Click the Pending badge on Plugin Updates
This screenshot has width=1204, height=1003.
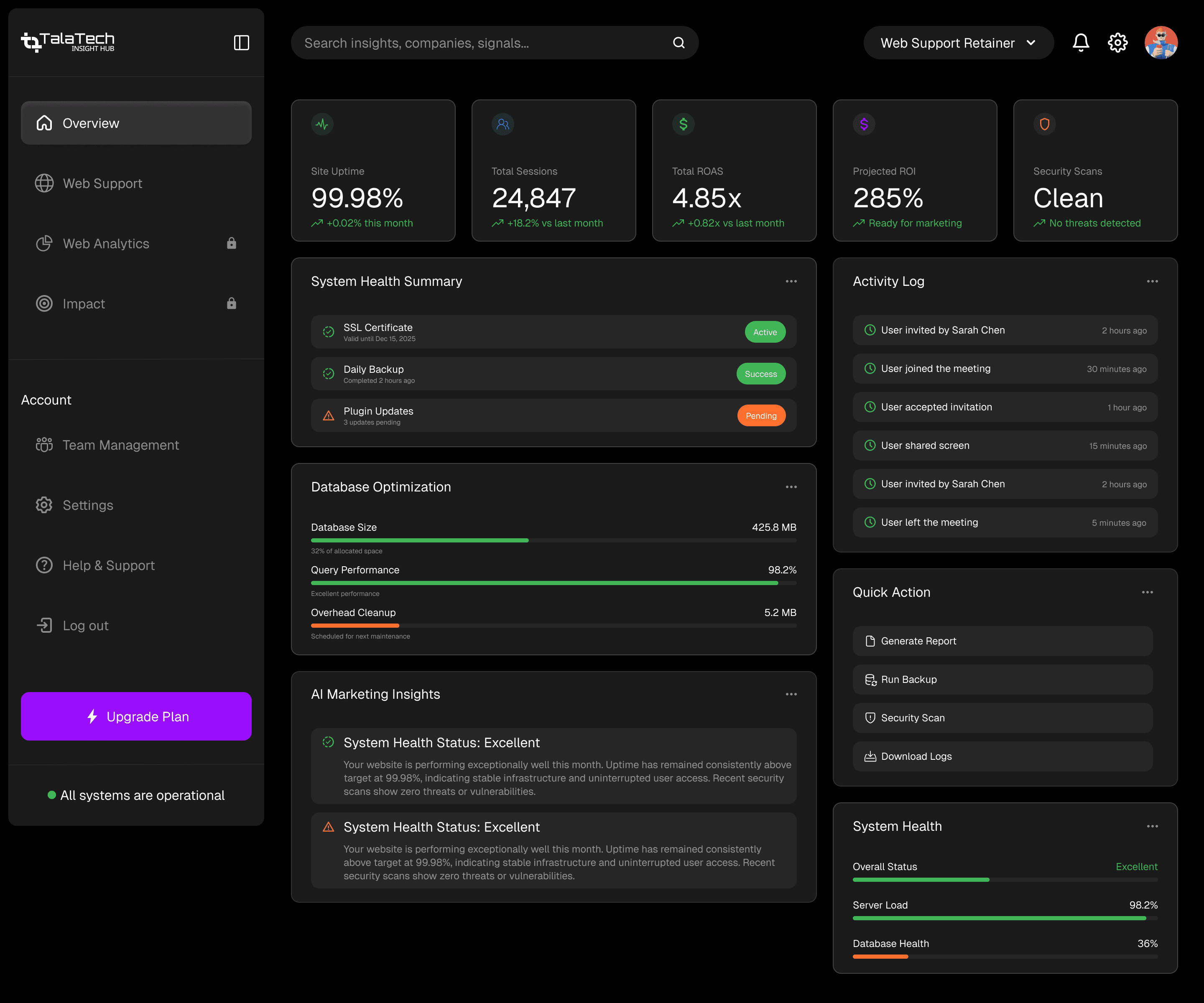tap(761, 415)
